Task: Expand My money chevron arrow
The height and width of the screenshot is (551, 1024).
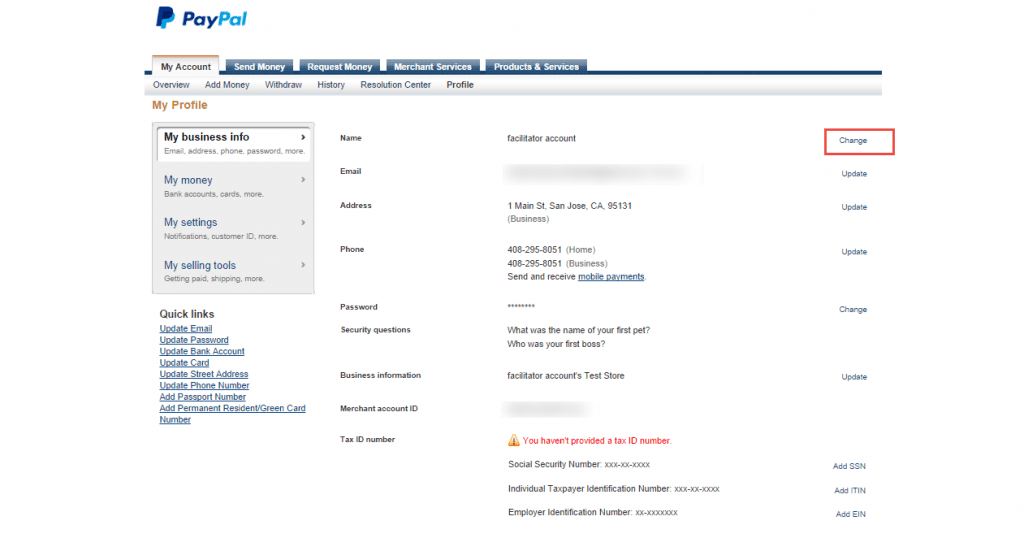Action: point(303,180)
